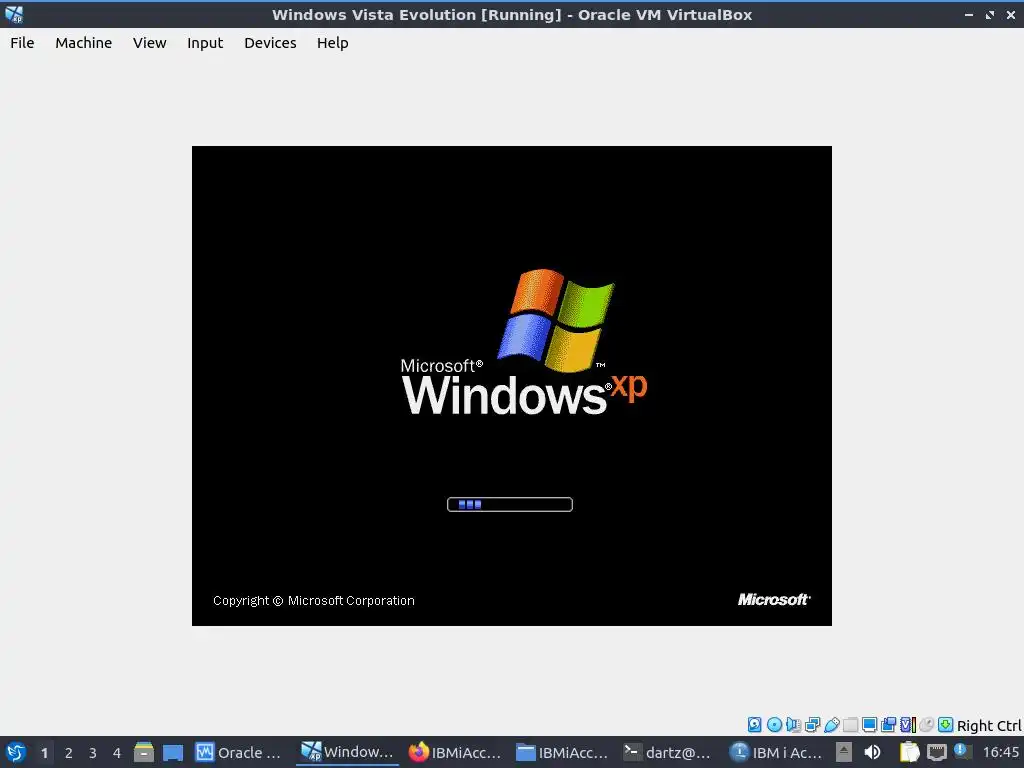
Task: Click the wired network tray icon
Action: point(936,752)
